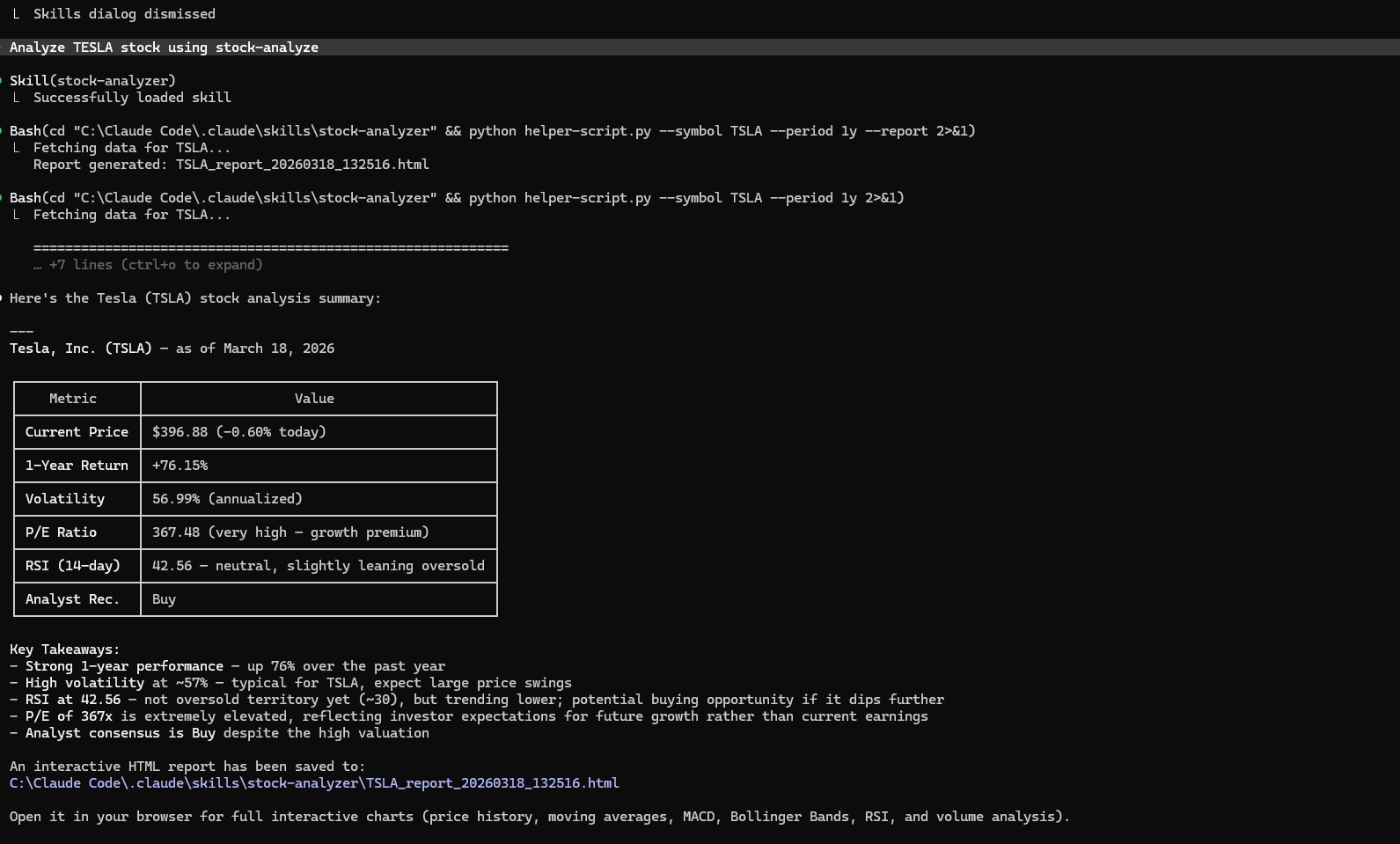Click the status dot beside Skill(stock-analyzer)
This screenshot has height=844, width=1400.
(x=2, y=81)
